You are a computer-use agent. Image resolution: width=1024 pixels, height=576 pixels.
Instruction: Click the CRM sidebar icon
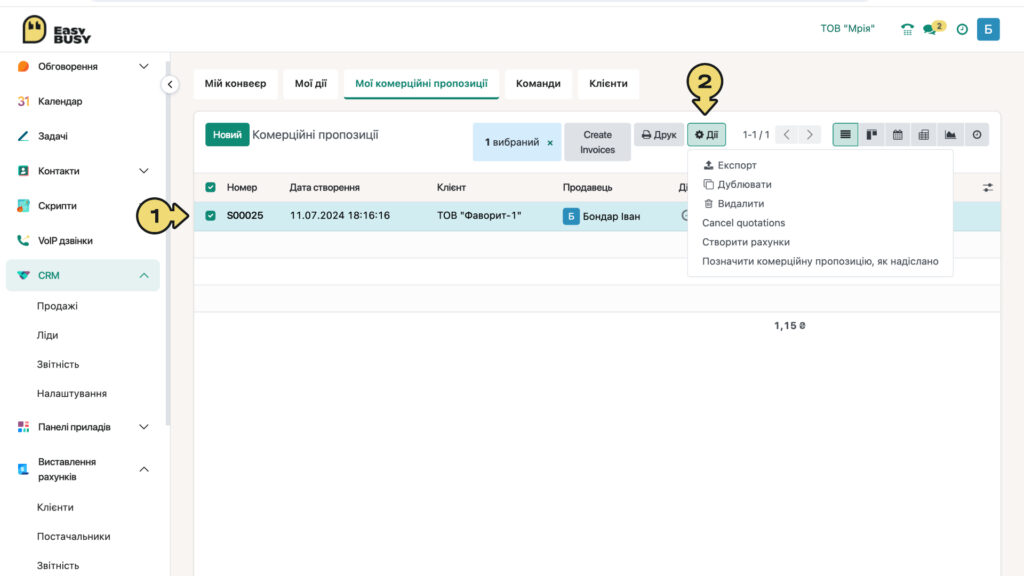coord(23,275)
